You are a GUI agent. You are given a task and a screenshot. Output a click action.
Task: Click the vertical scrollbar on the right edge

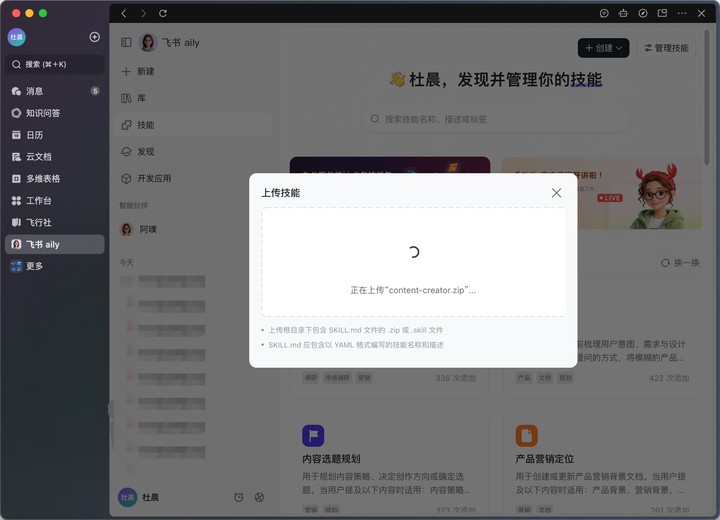(707, 96)
